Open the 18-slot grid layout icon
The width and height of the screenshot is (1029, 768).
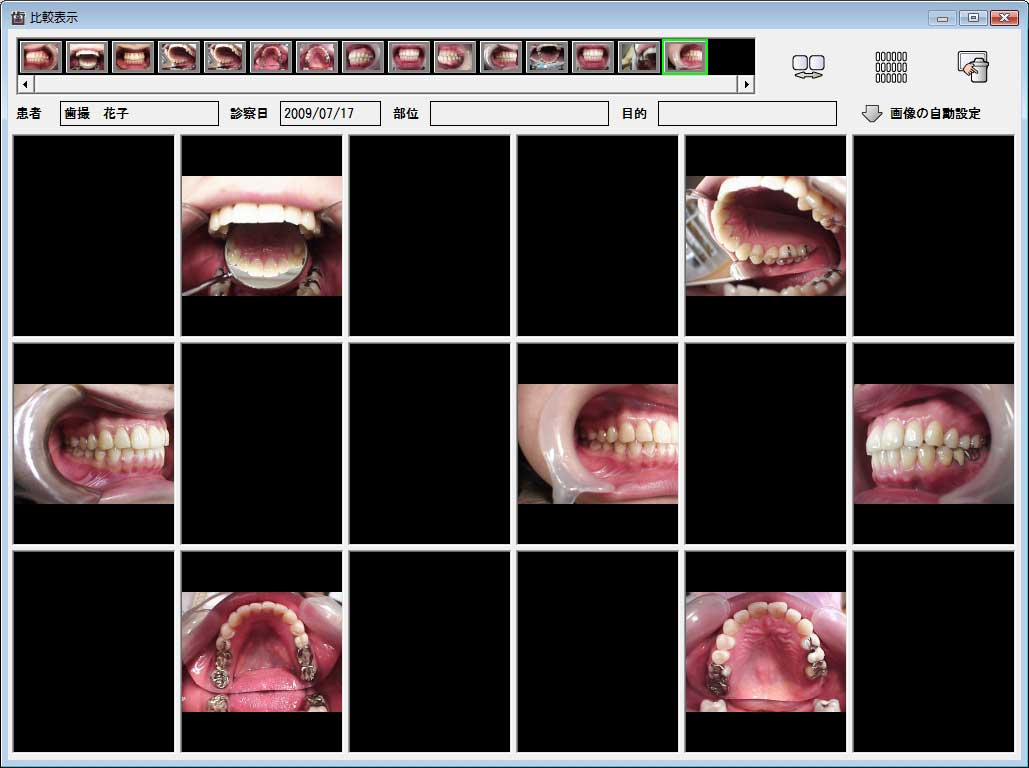click(891, 67)
